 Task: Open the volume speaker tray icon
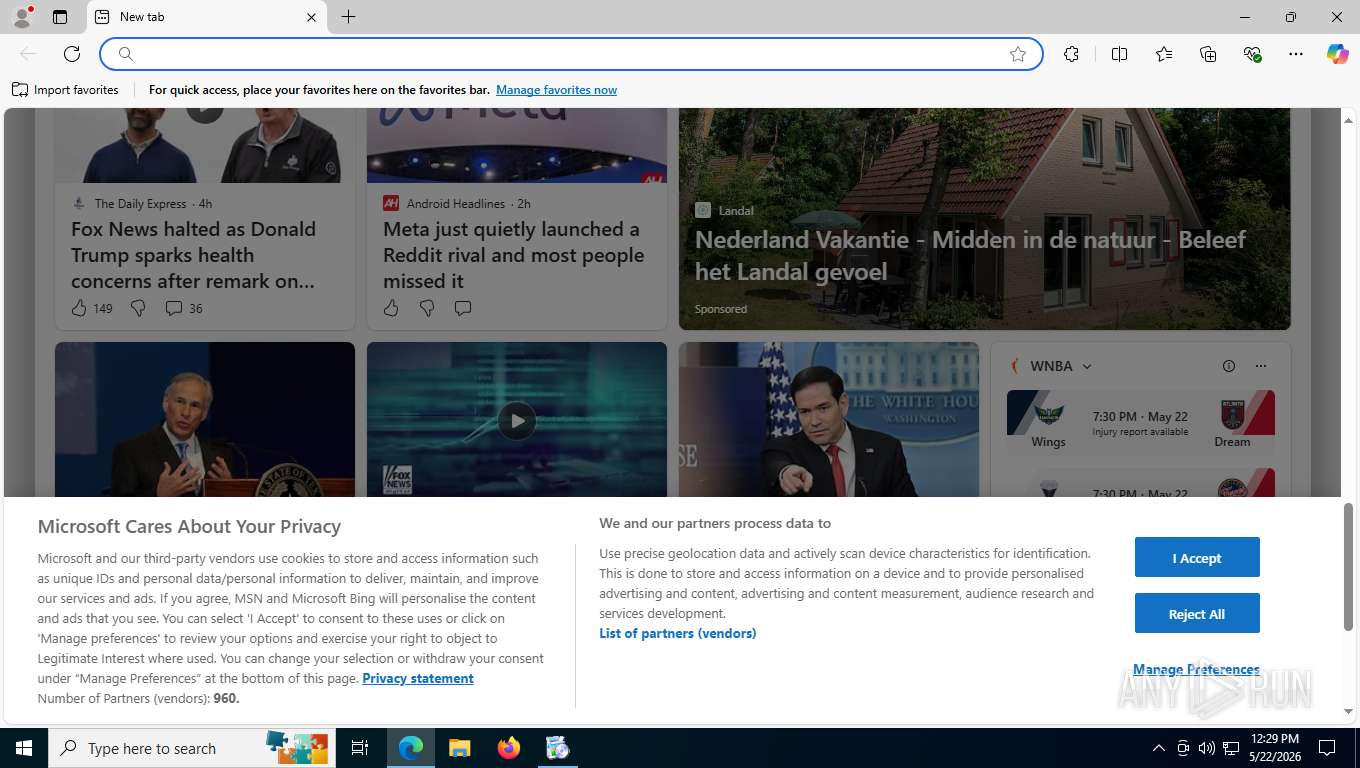[1206, 748]
